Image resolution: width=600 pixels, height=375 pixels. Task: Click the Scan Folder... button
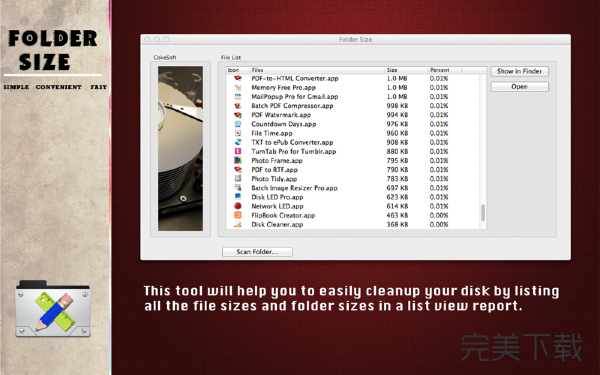click(257, 252)
